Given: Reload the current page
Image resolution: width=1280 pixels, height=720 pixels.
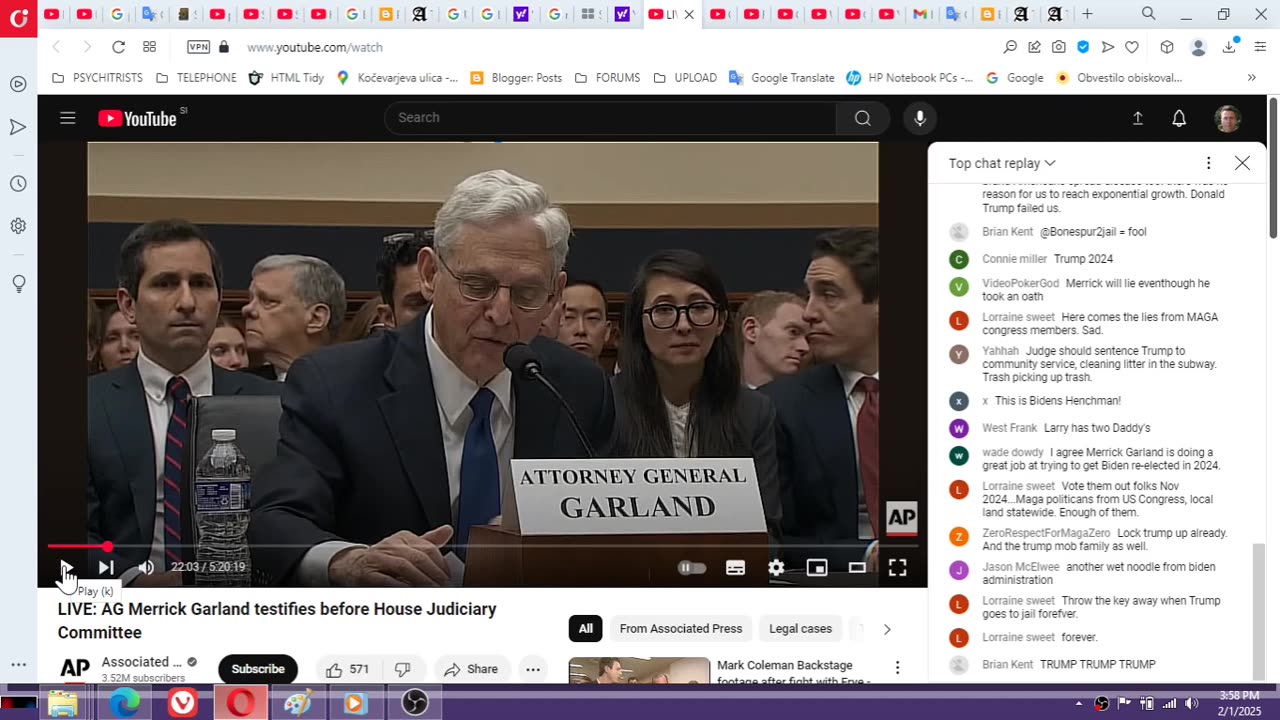Looking at the screenshot, I should tap(118, 47).
